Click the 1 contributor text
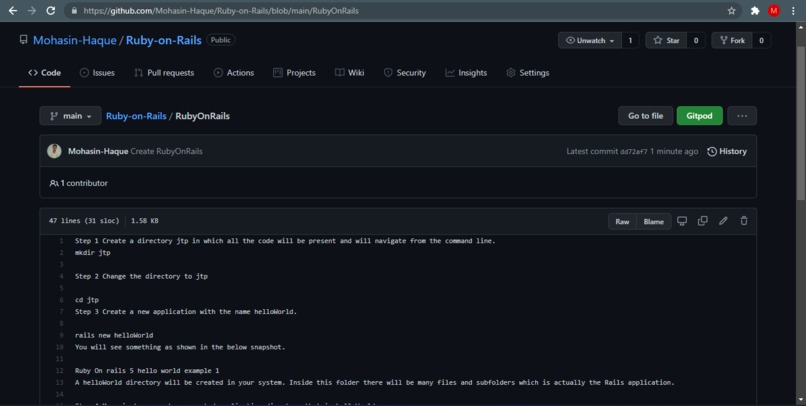The width and height of the screenshot is (806, 406). click(84, 183)
